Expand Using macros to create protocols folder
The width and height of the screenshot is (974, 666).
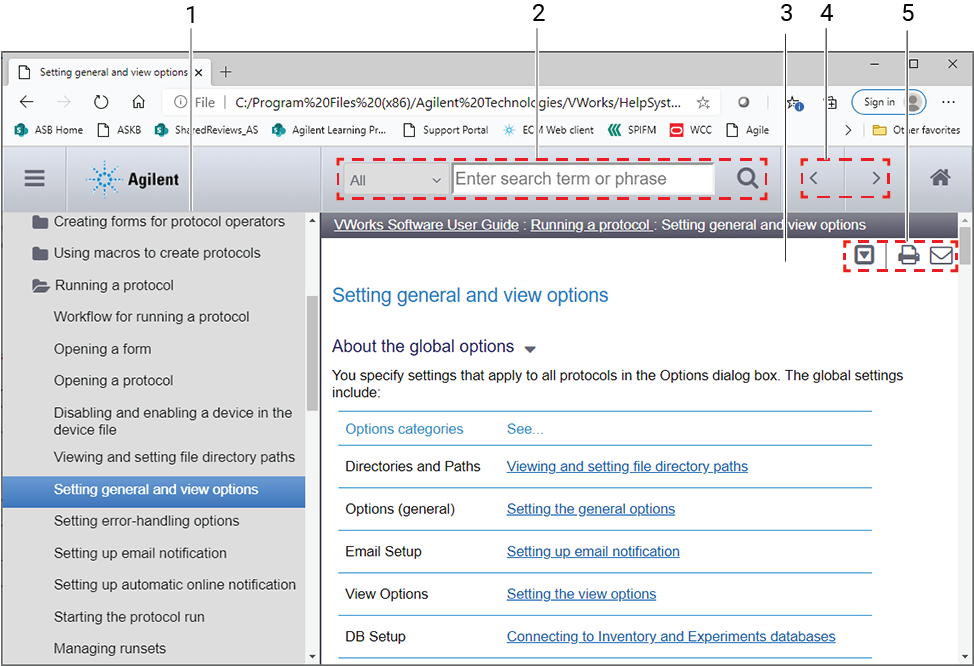[x=40, y=253]
